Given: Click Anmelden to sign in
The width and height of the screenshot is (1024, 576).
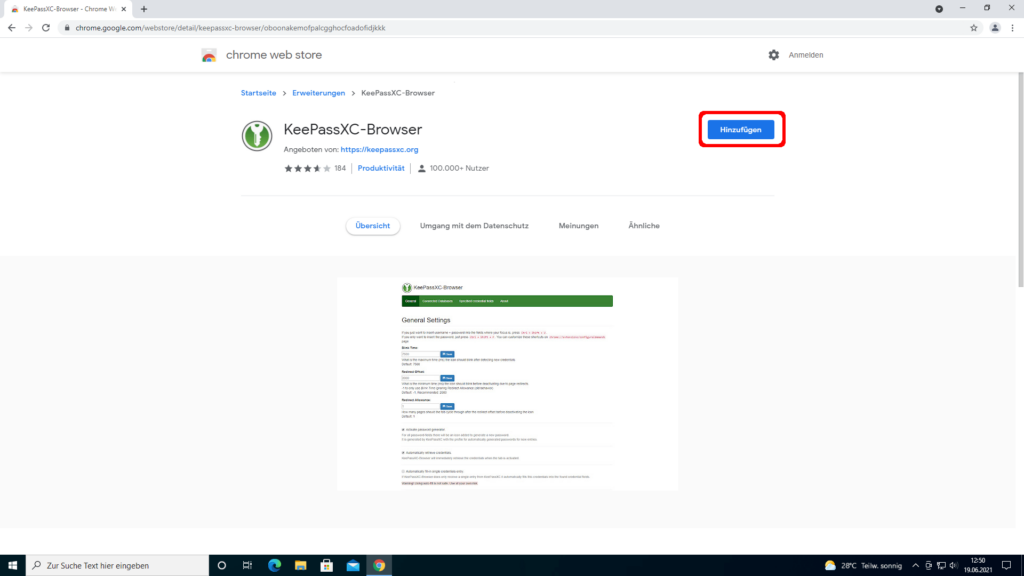Looking at the screenshot, I should pyautogui.click(x=806, y=55).
